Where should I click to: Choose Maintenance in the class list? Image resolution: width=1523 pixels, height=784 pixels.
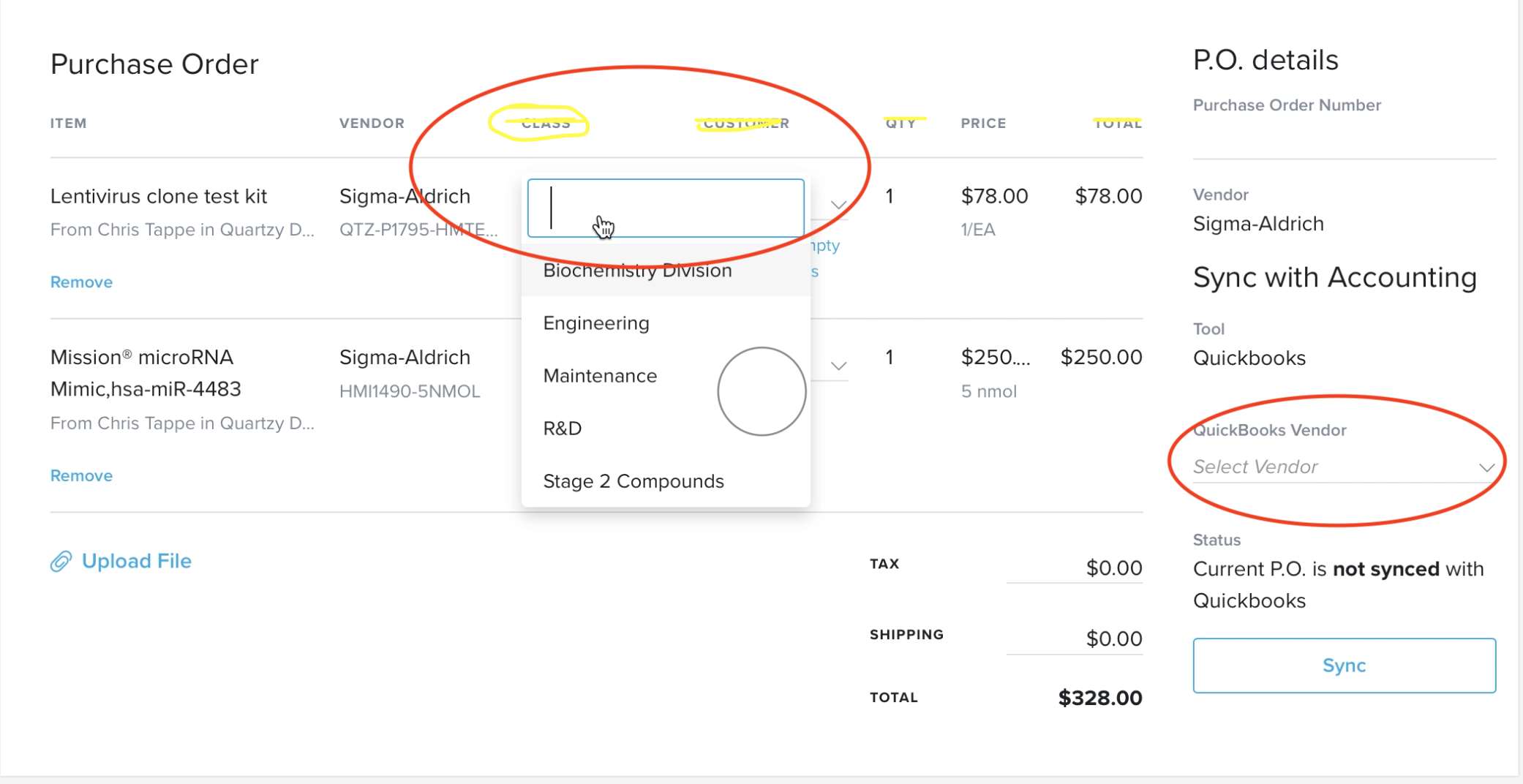point(599,375)
